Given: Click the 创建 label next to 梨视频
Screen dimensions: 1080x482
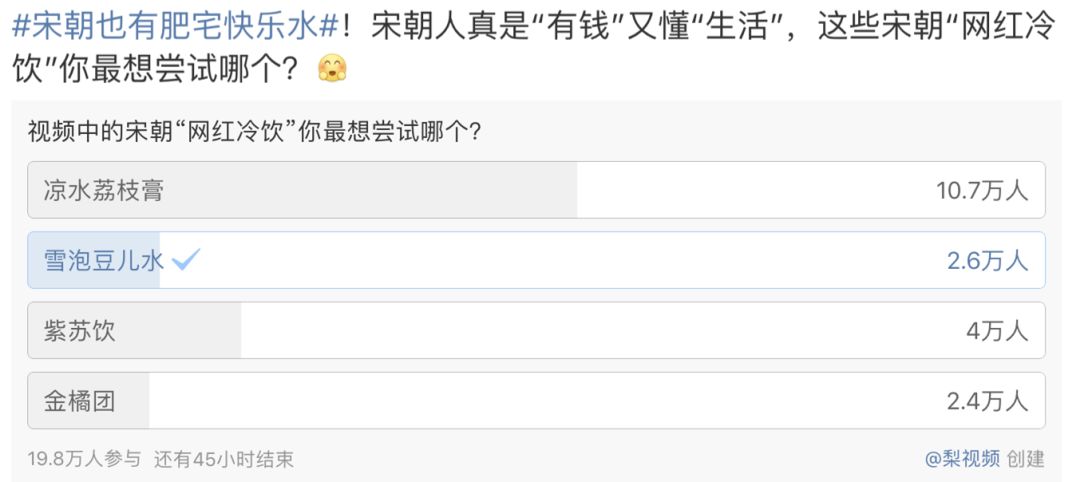Looking at the screenshot, I should click(x=1026, y=459).
